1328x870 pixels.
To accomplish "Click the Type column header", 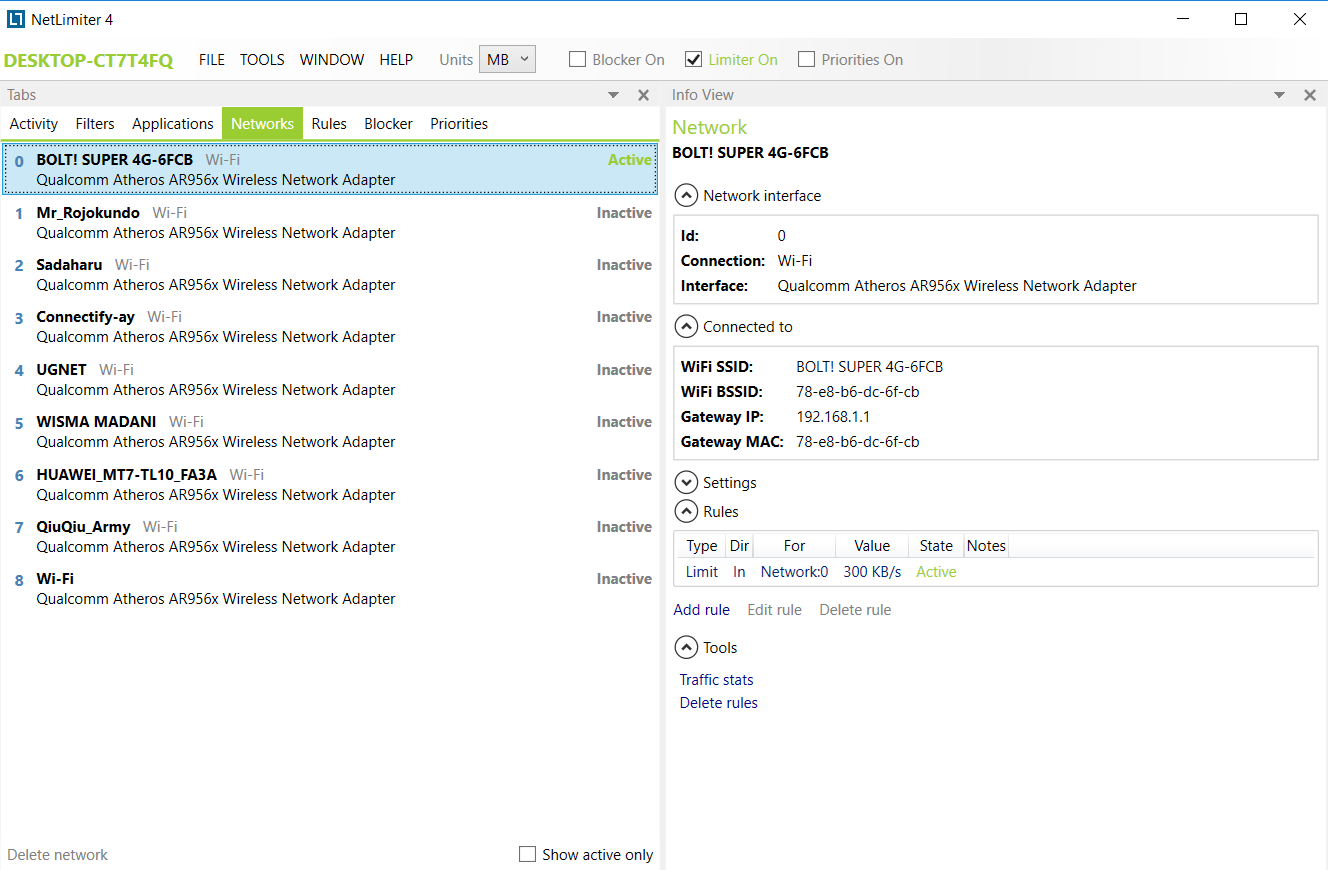I will [x=702, y=546].
